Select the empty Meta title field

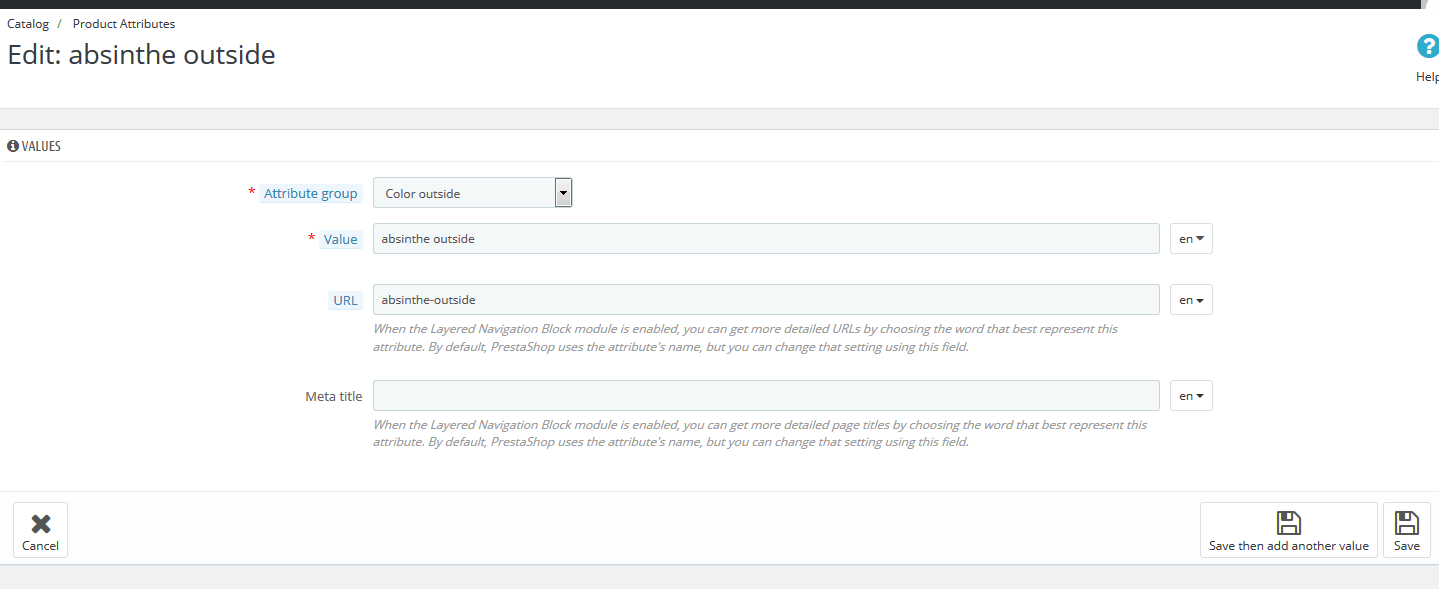click(765, 396)
